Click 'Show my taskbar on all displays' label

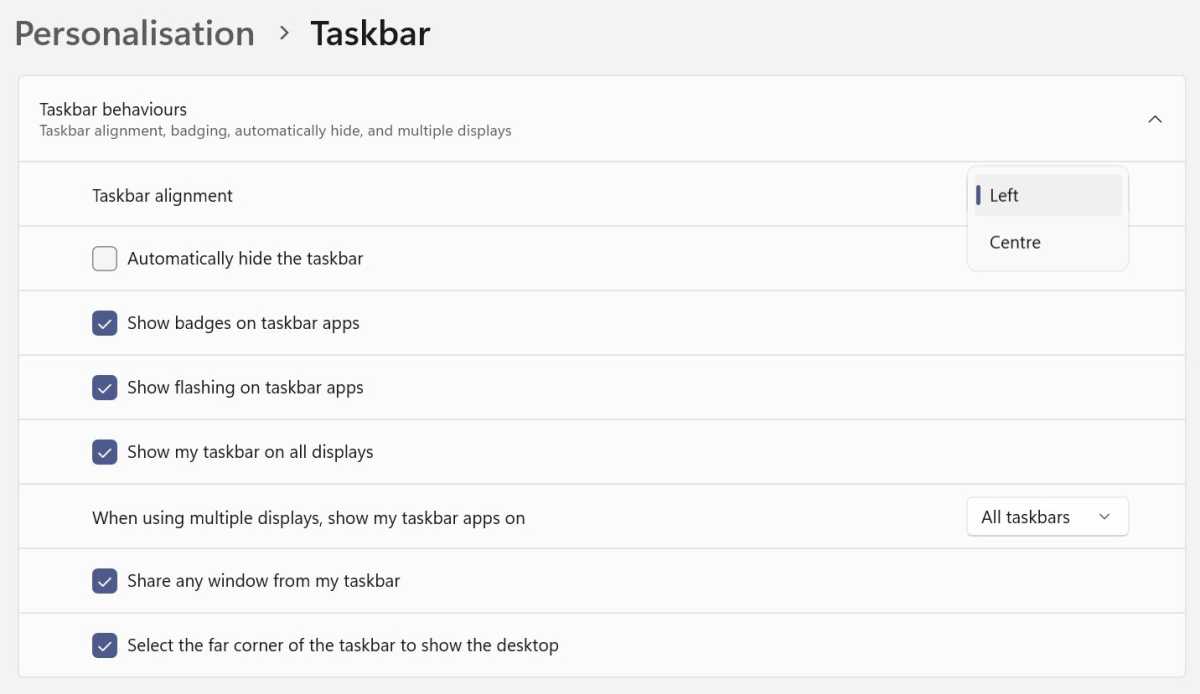pyautogui.click(x=250, y=452)
